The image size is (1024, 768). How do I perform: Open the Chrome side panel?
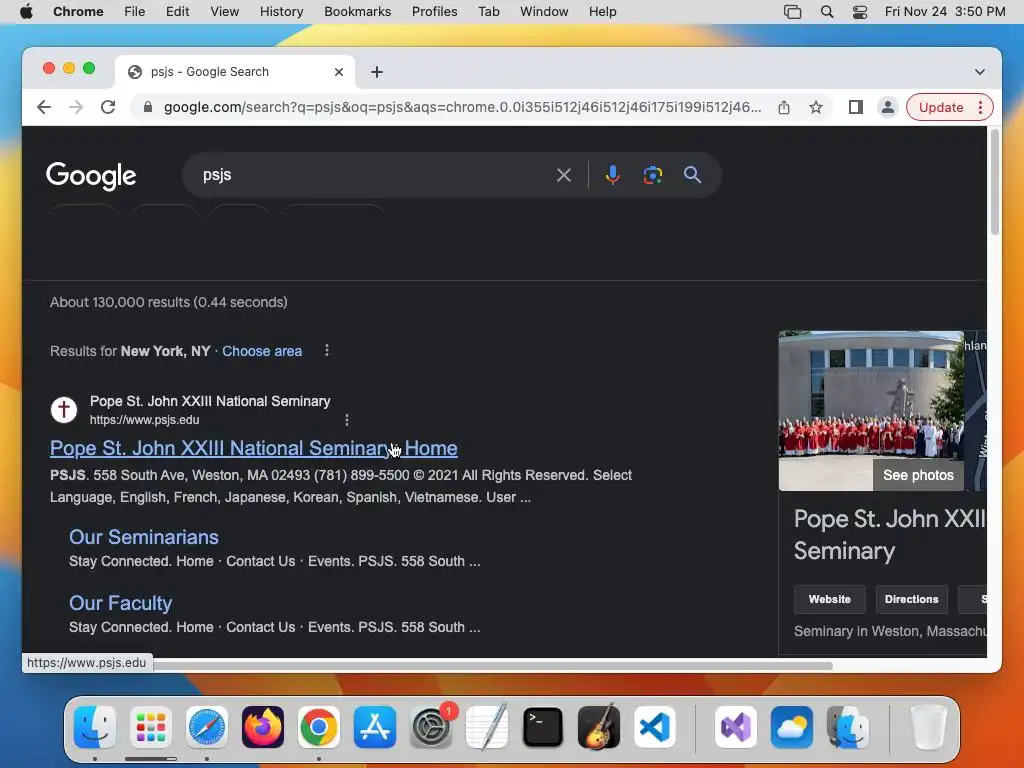click(856, 107)
